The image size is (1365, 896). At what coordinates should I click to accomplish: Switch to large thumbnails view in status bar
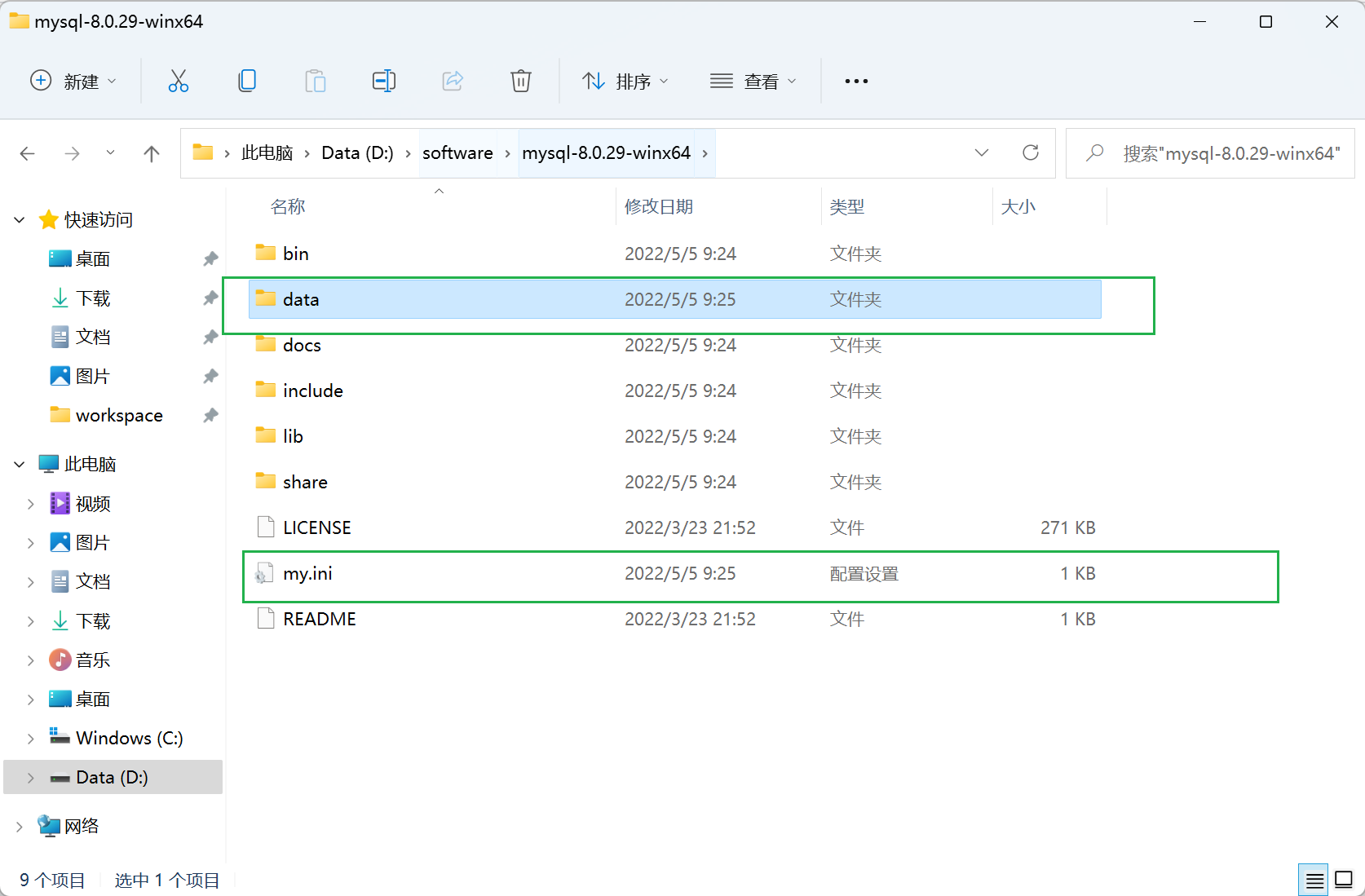(1344, 880)
